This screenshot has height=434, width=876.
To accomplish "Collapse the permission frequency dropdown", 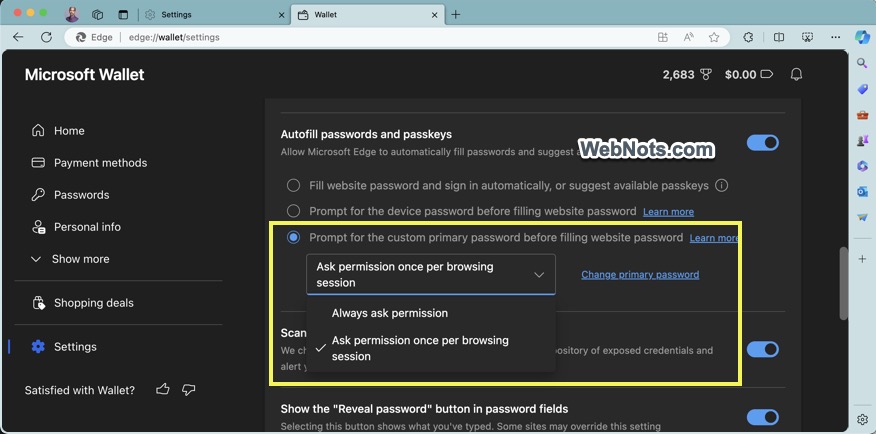I will 538,274.
